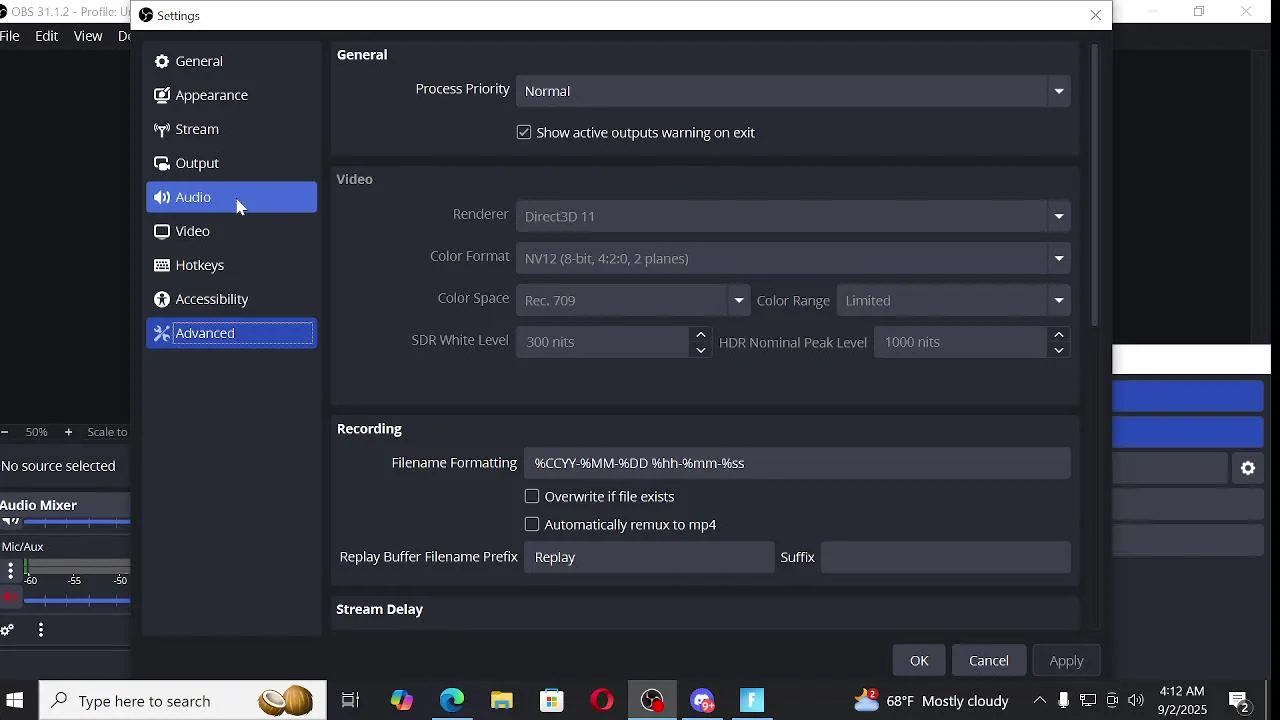
Task: Open the File menu in OBS window
Action: tap(10, 36)
